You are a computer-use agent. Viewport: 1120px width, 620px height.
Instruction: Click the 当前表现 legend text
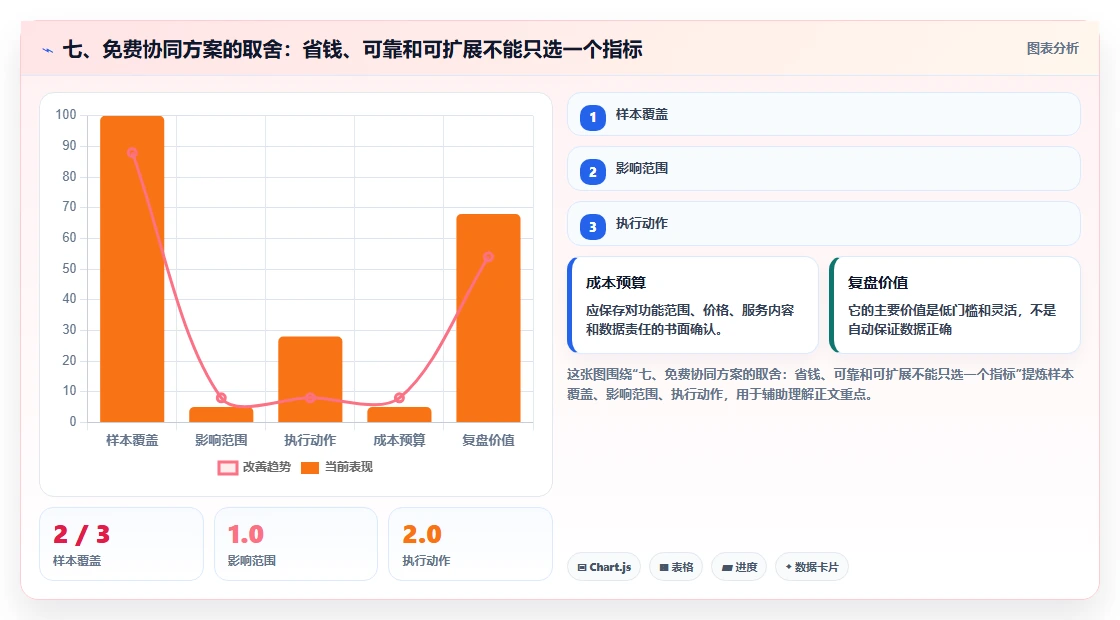coord(349,467)
